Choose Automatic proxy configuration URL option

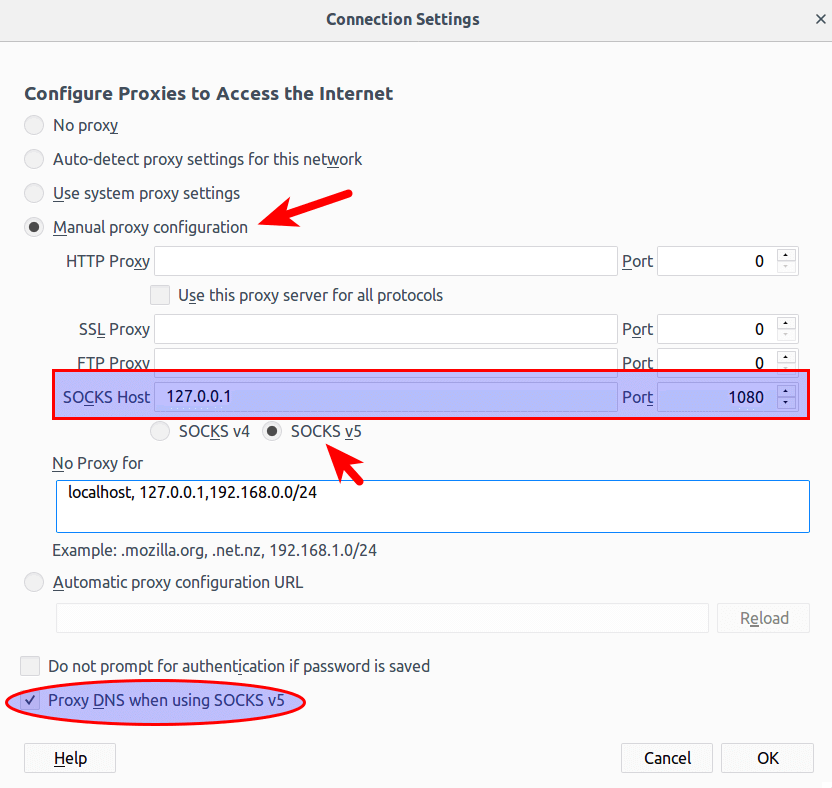click(35, 582)
